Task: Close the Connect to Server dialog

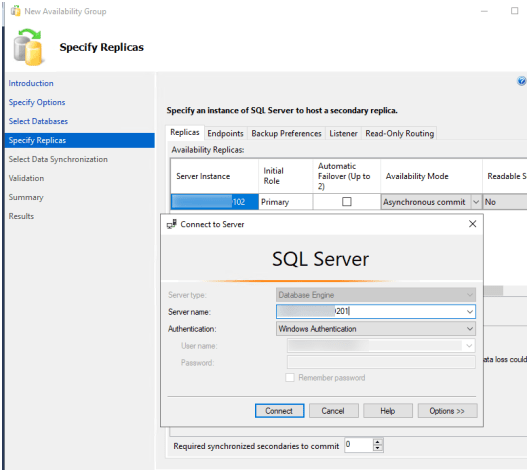Action: (x=472, y=224)
